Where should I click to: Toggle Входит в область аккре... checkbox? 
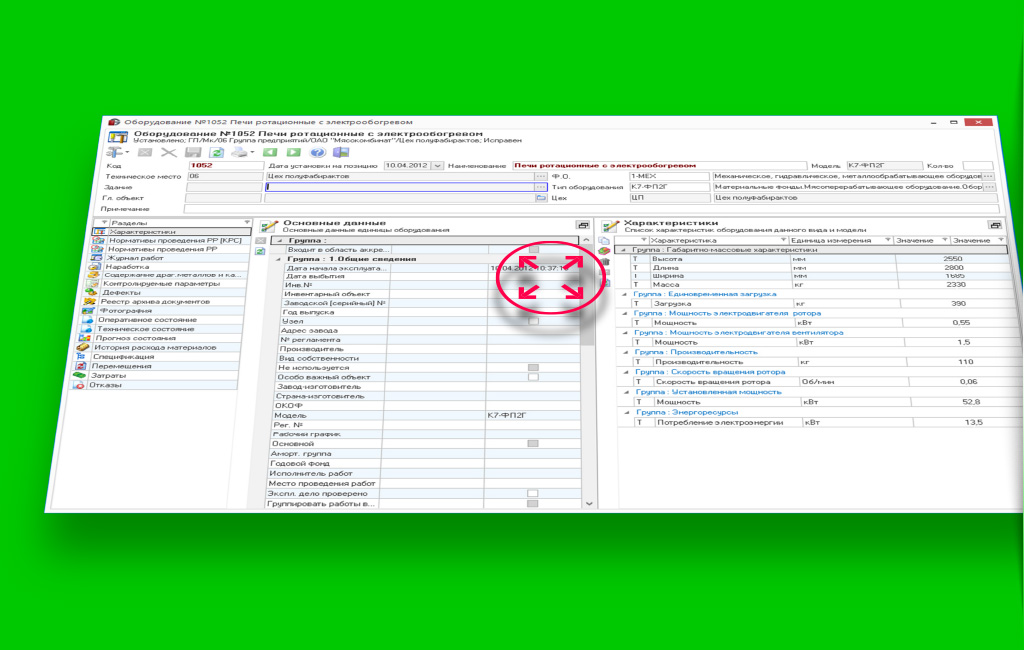tap(534, 250)
